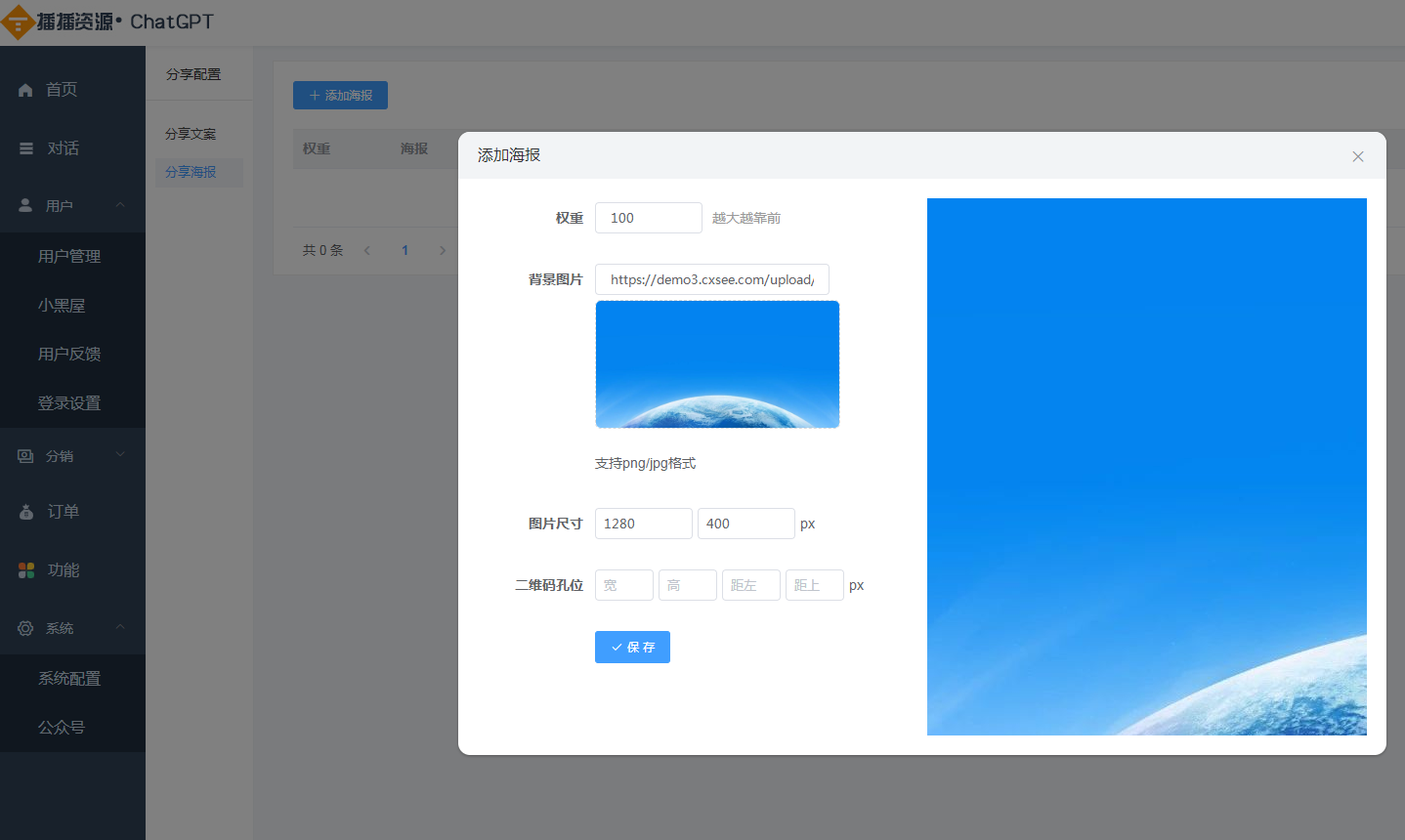The height and width of the screenshot is (840, 1405).
Task: Select page 1 in pagination
Action: click(x=404, y=251)
